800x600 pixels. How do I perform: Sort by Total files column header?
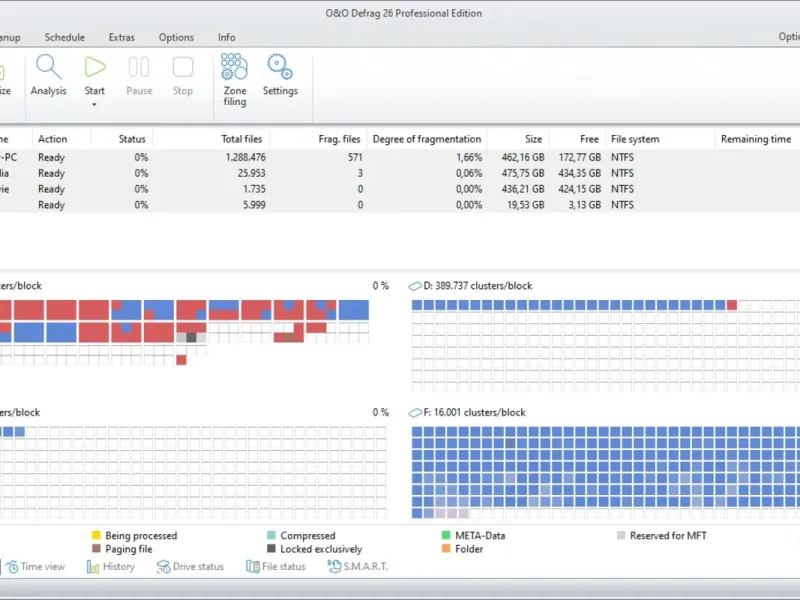pyautogui.click(x=241, y=139)
